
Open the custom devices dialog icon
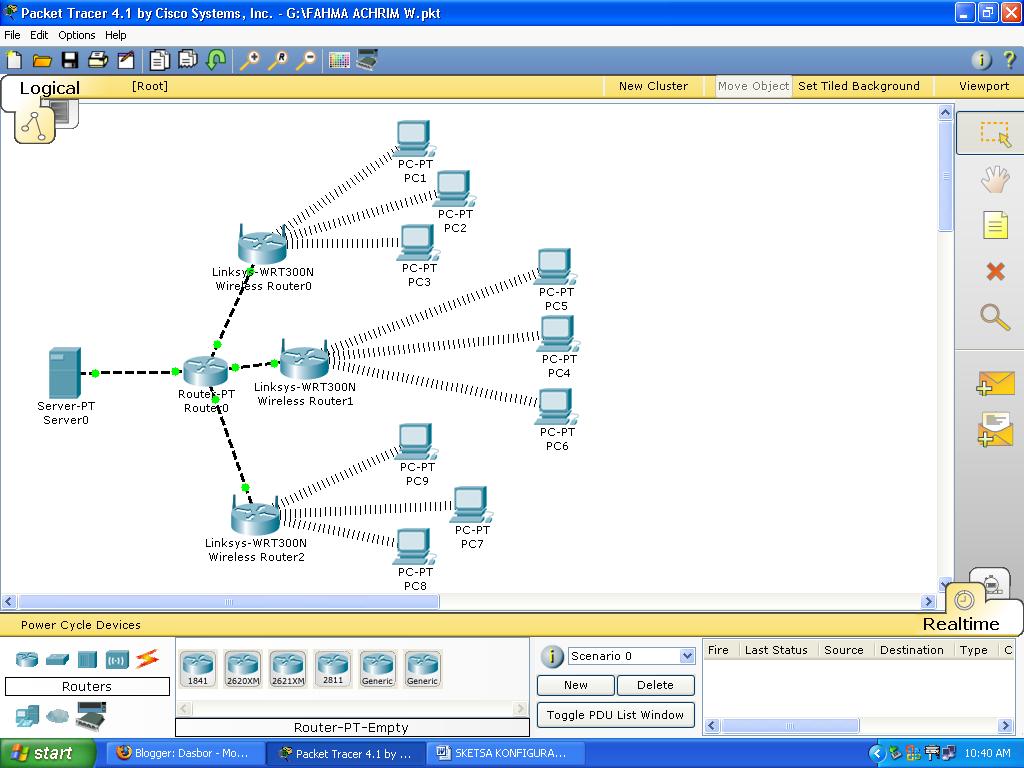[367, 60]
